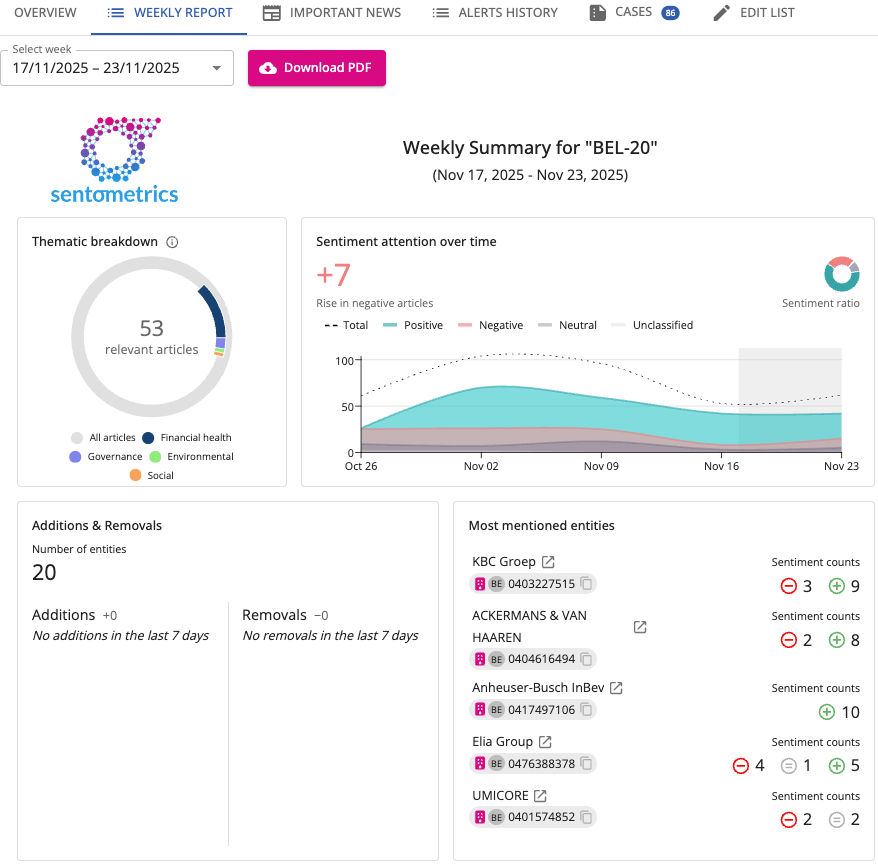Open KBC Groep external link icon
The height and width of the screenshot is (866, 878).
[x=549, y=562]
